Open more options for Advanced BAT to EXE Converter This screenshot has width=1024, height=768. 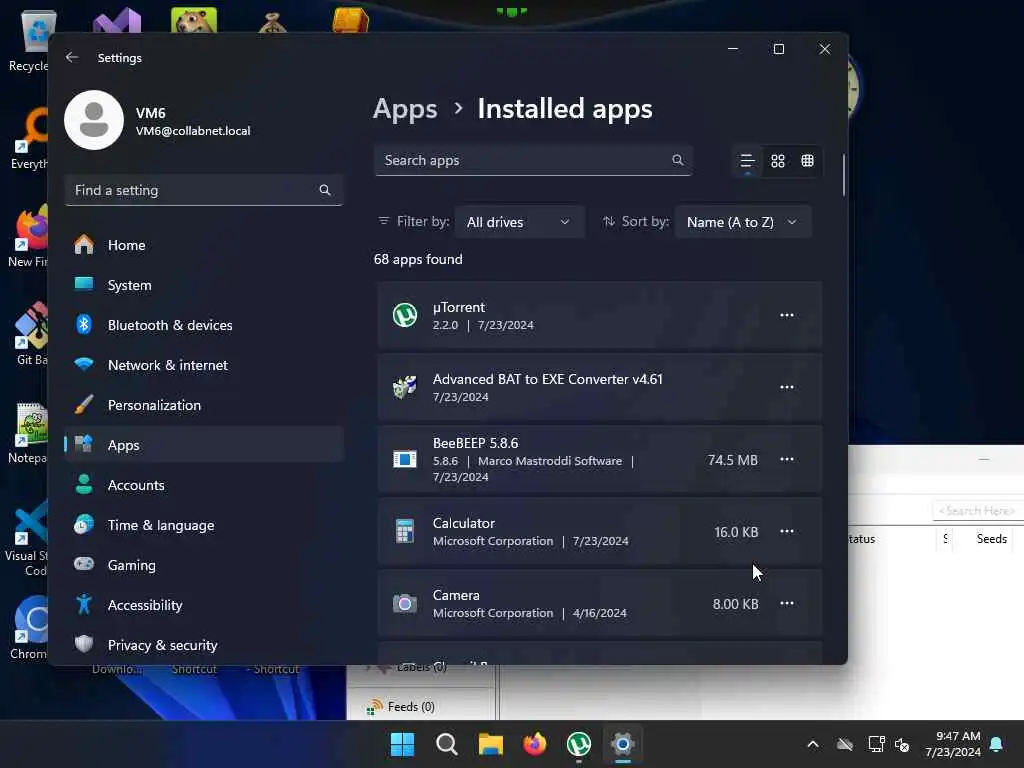coord(786,387)
